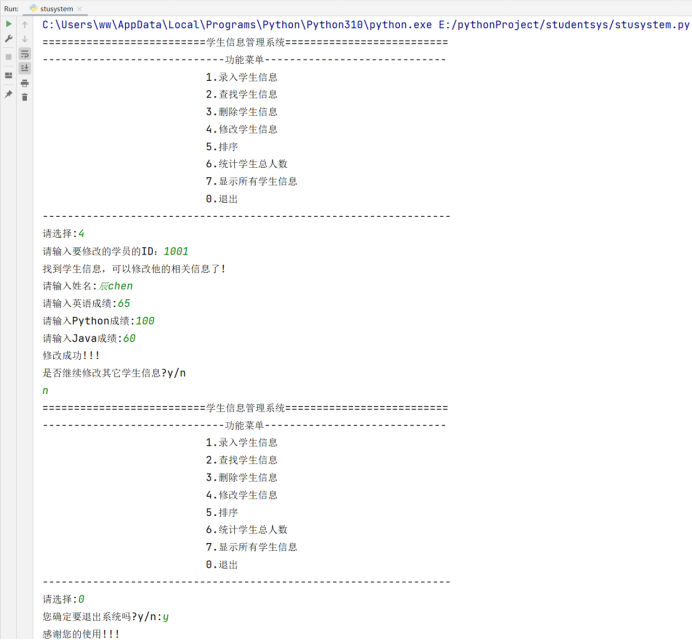Image resolution: width=692 pixels, height=640 pixels.
Task: Click "学生信息管理系统" header at console top
Action: (246, 42)
